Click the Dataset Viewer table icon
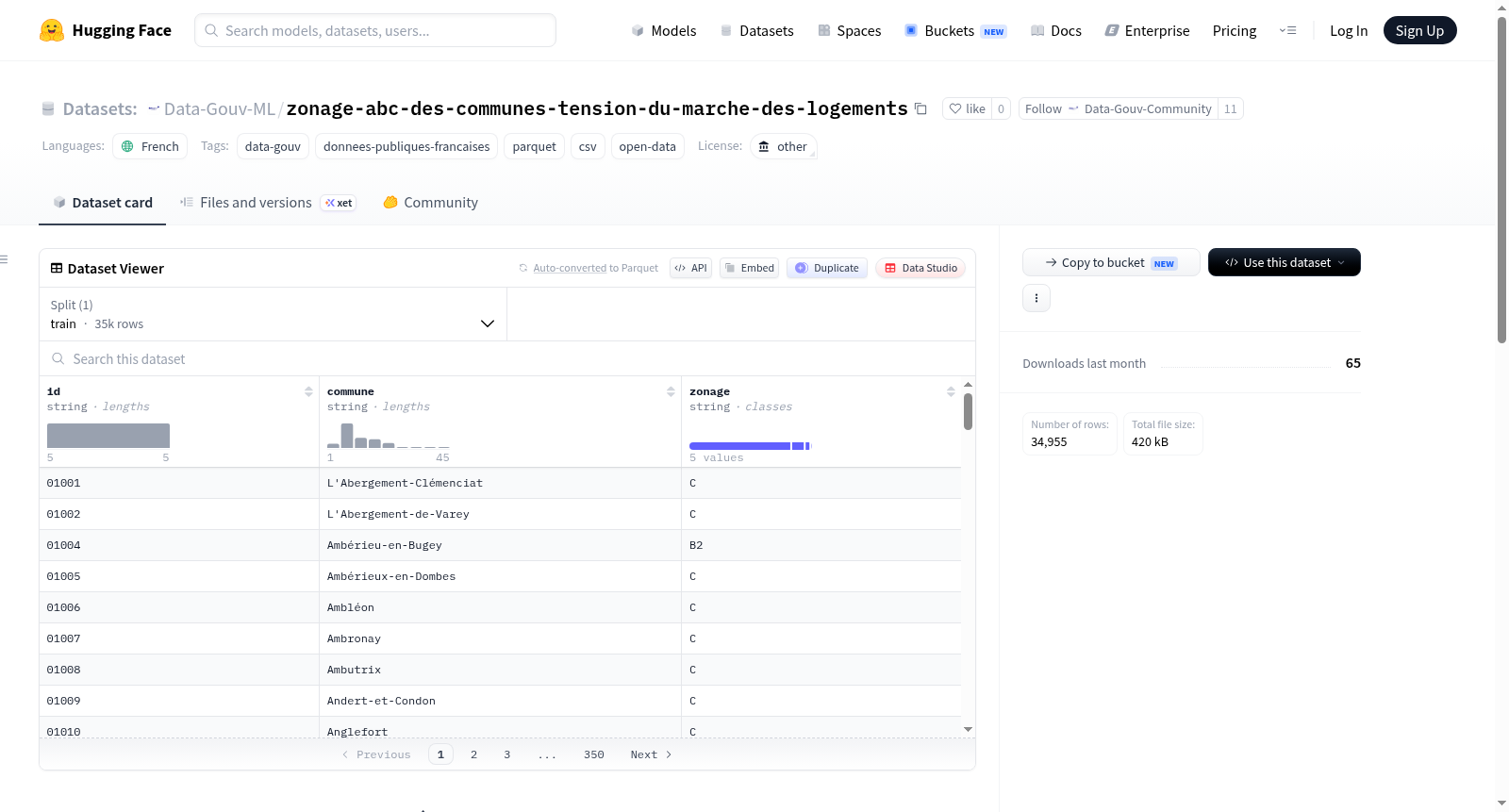This screenshot has width=1509, height=812. tap(57, 268)
